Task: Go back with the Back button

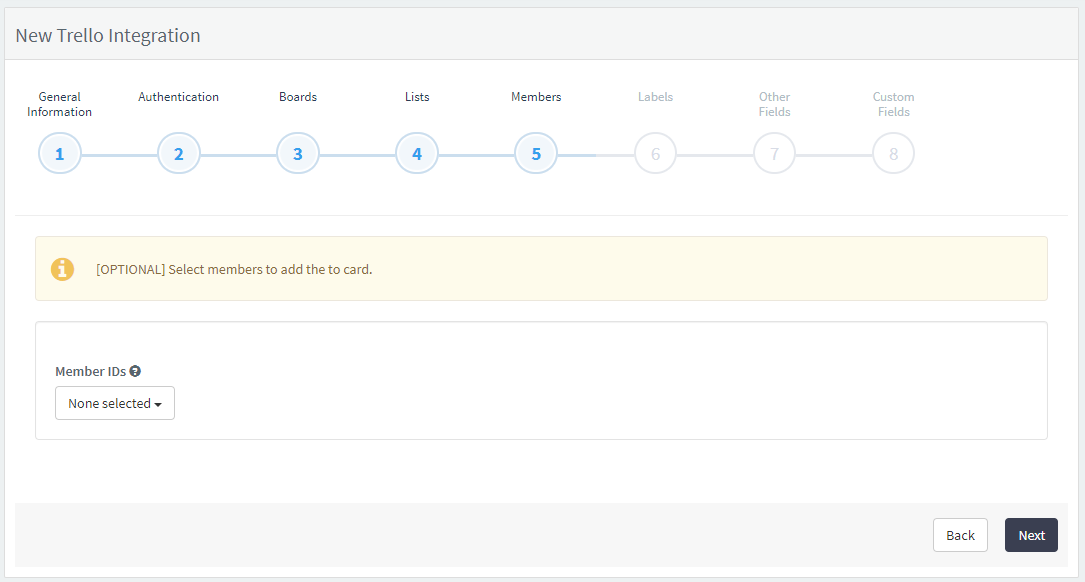Action: (960, 535)
